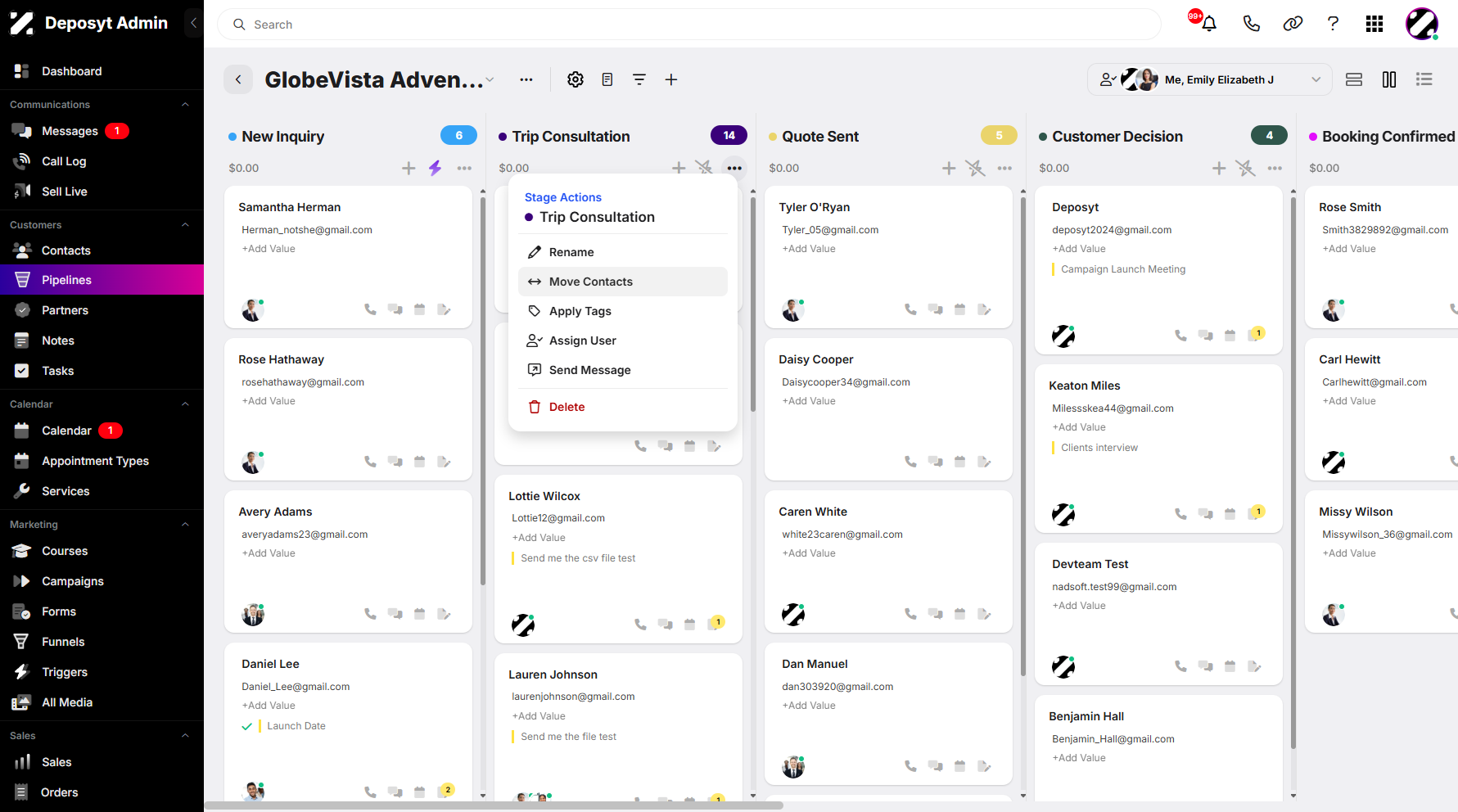Viewport: 1458px width, 812px height.
Task: Select Delete in Stage Actions menu
Action: tap(623, 407)
